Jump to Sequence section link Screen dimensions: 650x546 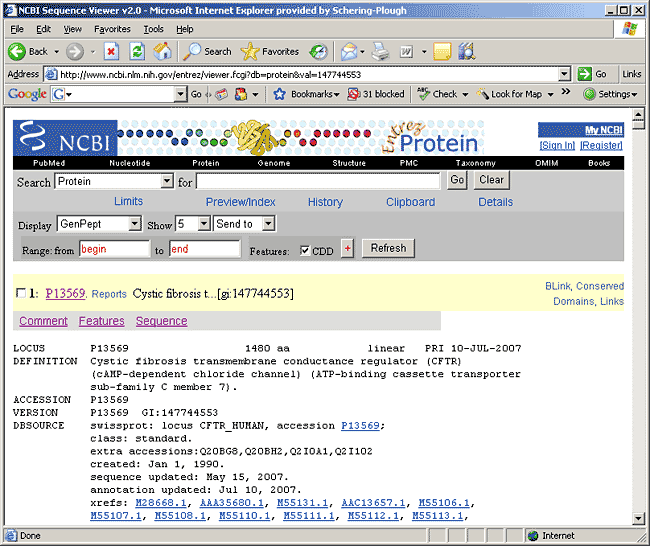click(x=162, y=321)
